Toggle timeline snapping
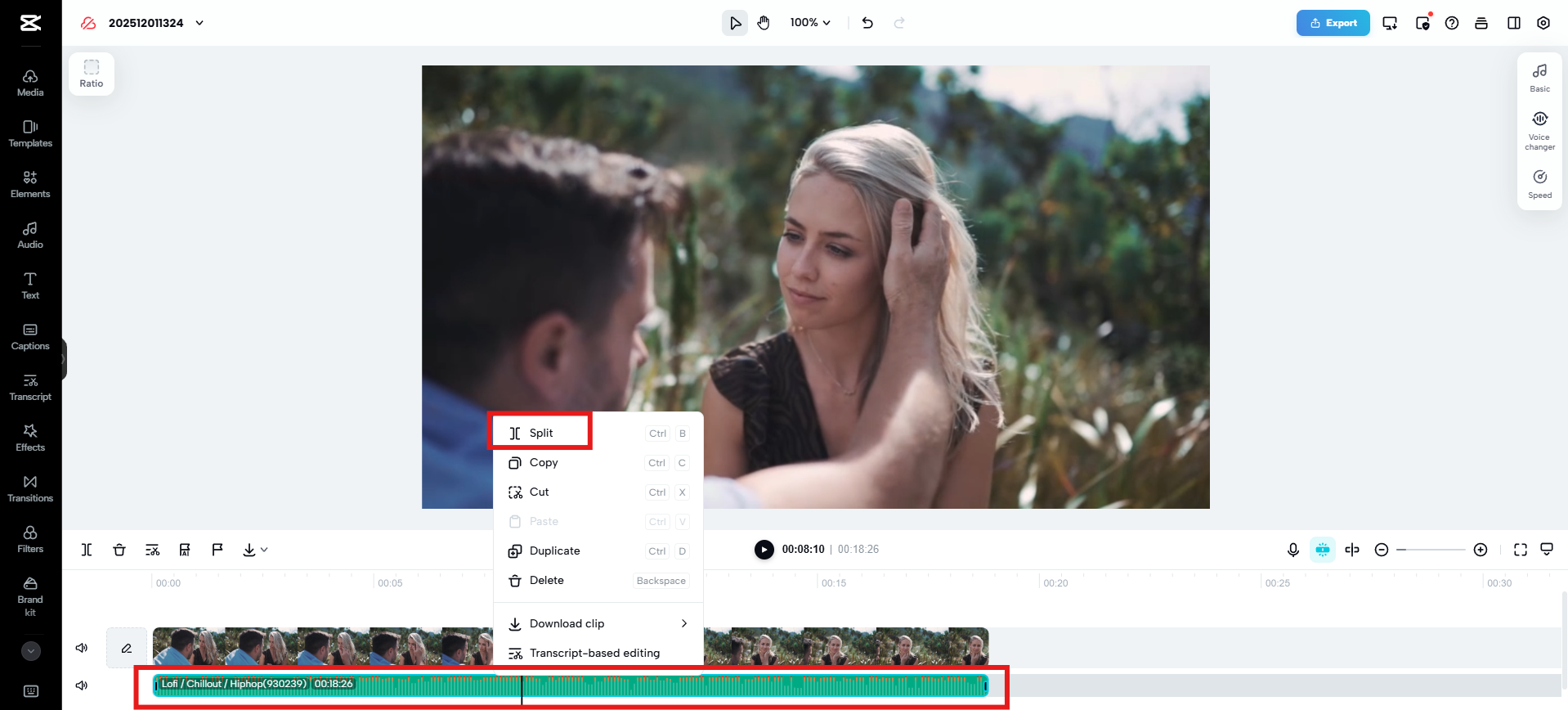 [1323, 550]
